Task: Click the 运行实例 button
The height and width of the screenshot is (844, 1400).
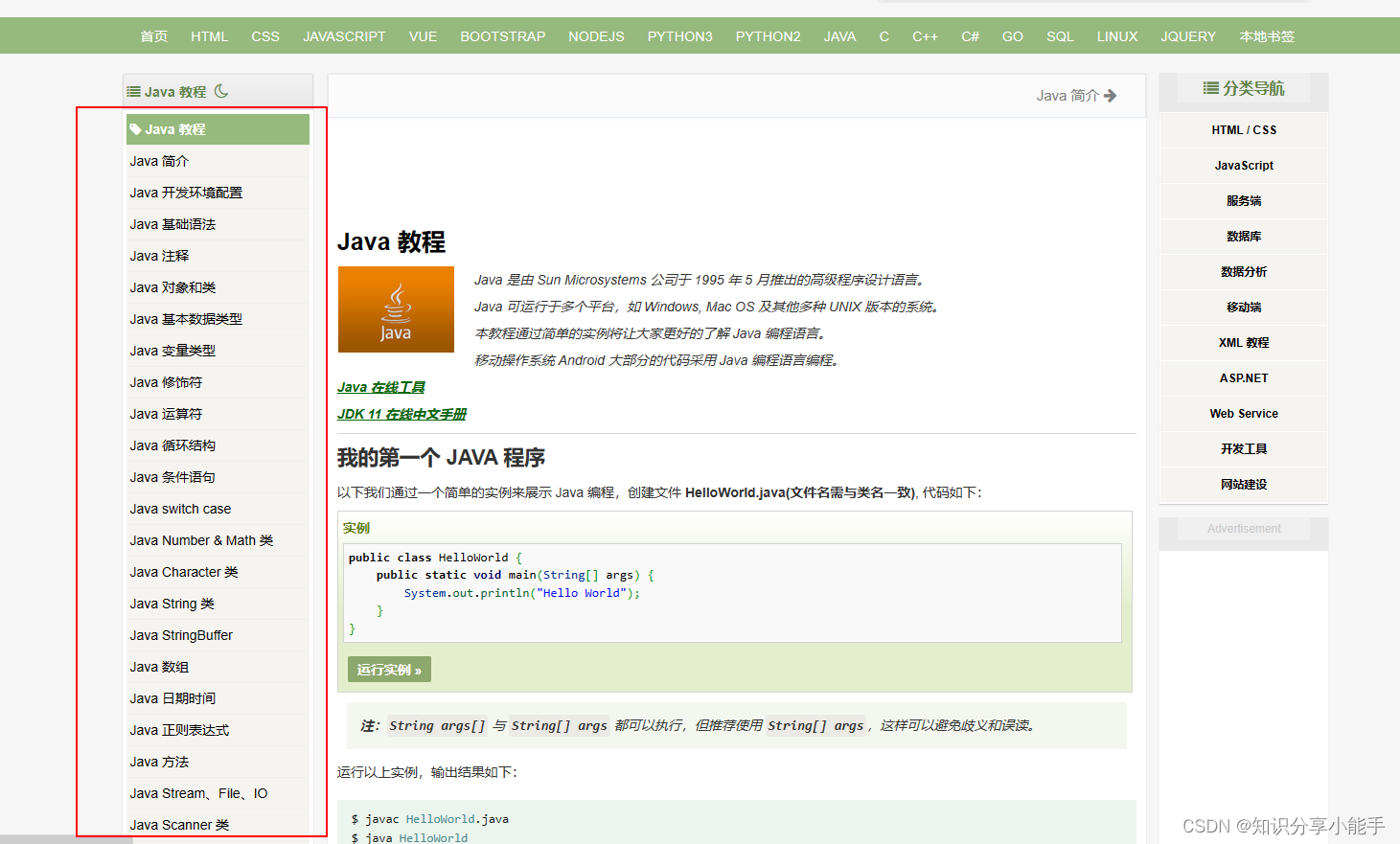Action: [389, 670]
